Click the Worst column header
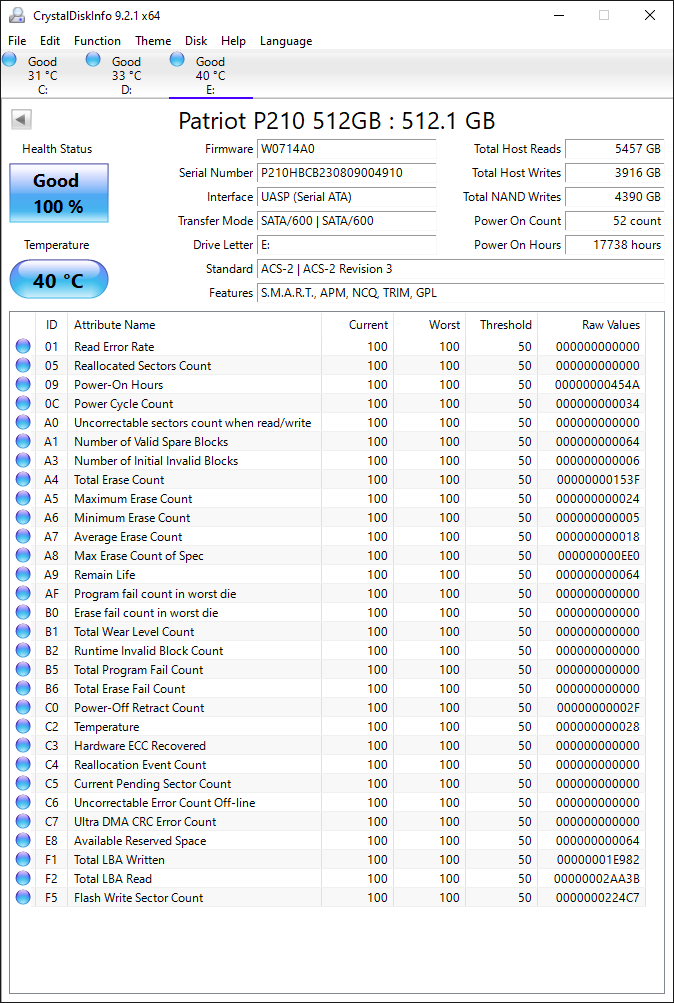Viewport: 674px width, 1003px height. tap(430, 325)
